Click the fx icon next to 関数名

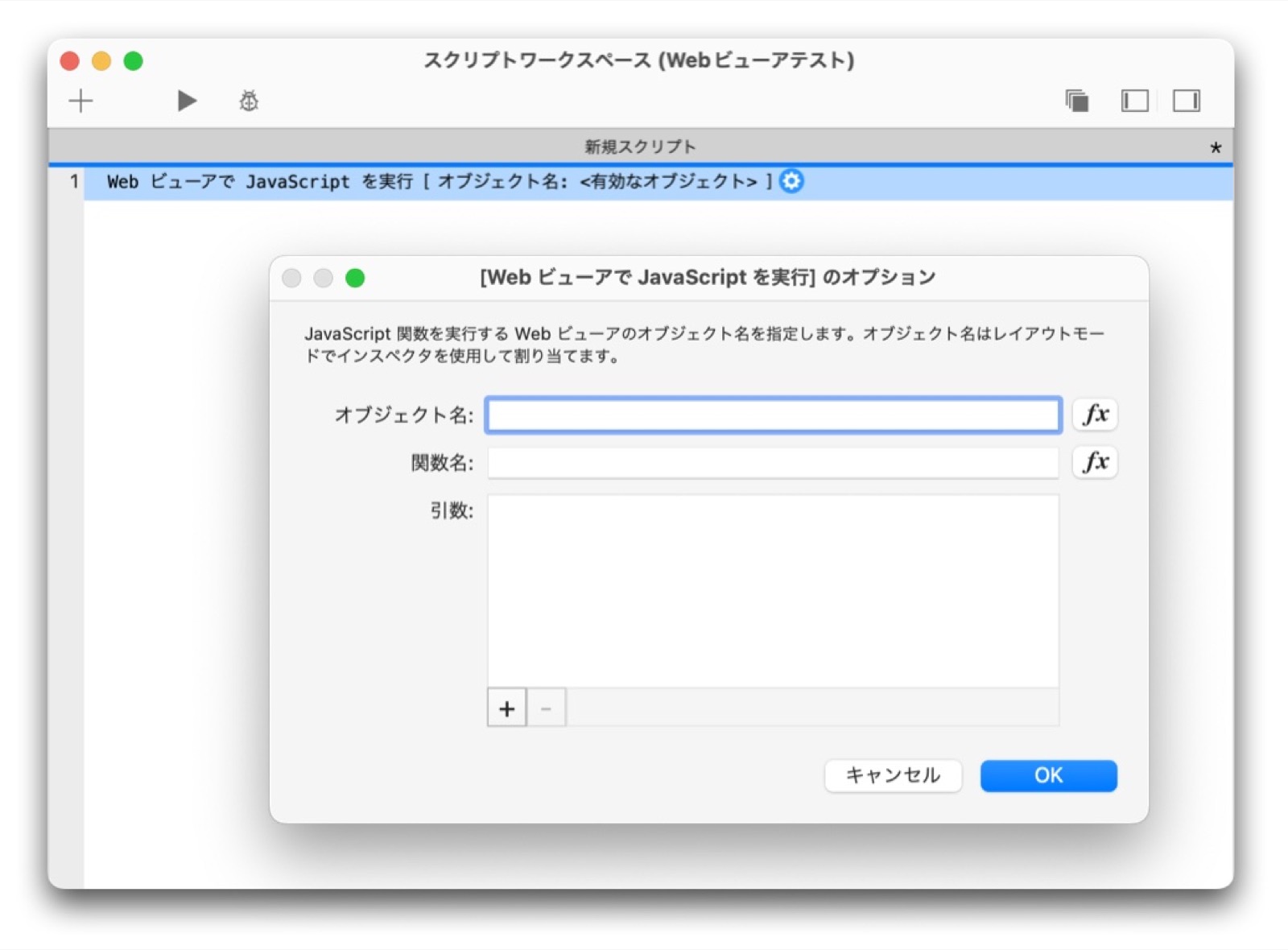pos(1095,462)
